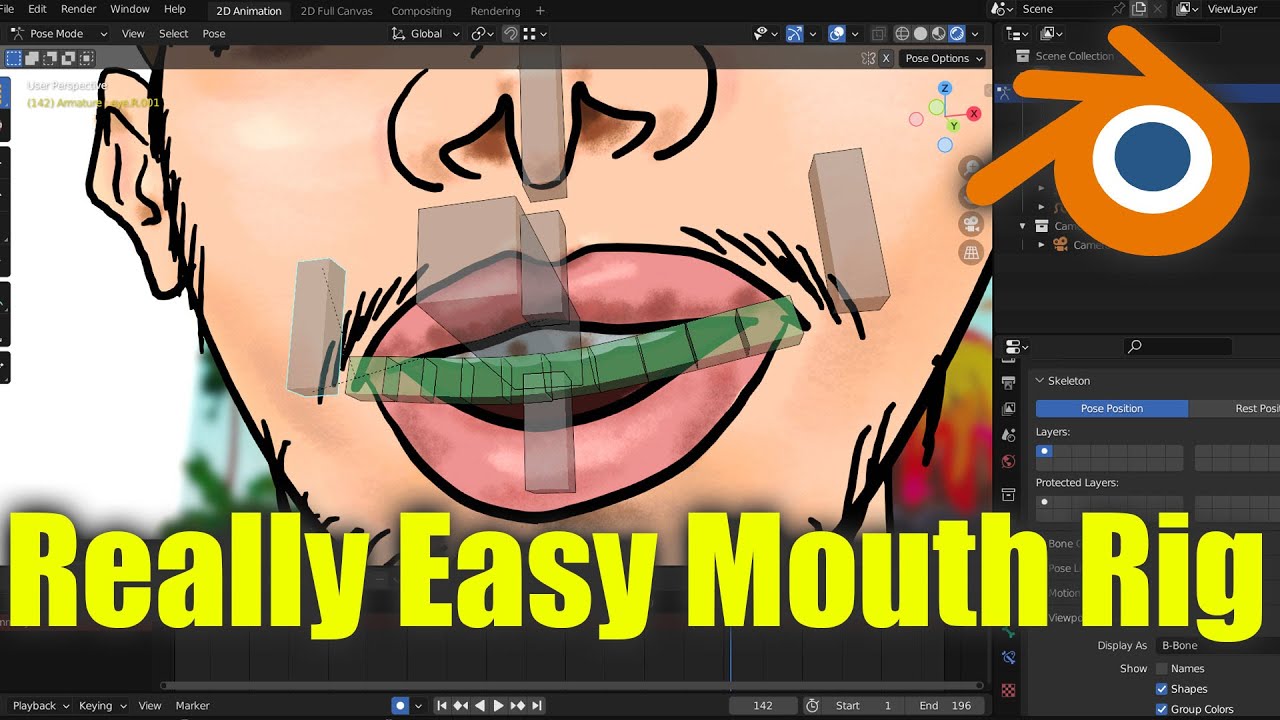Click the End frame field showing 196
Screen dimensions: 1280x720
[945, 705]
